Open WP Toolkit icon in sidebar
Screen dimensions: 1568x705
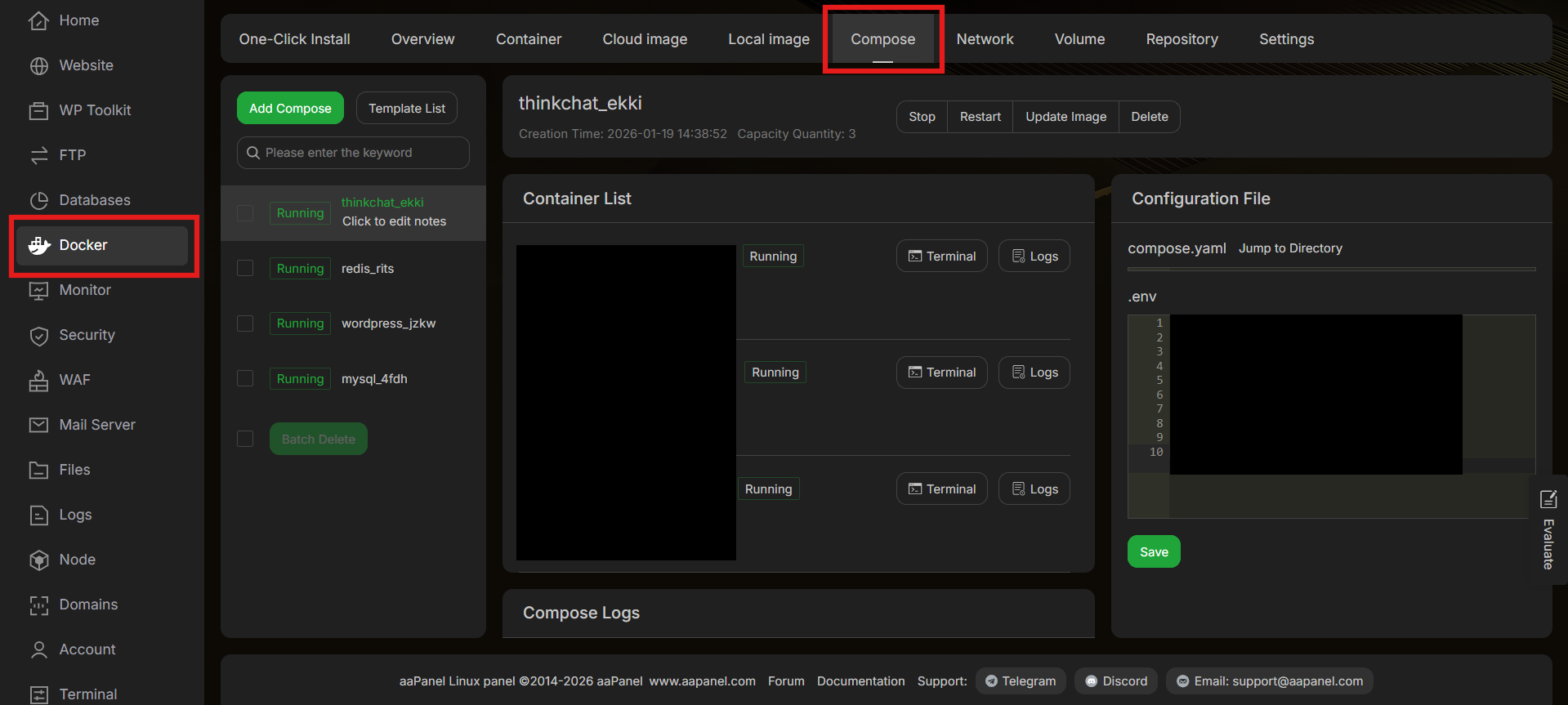[38, 110]
